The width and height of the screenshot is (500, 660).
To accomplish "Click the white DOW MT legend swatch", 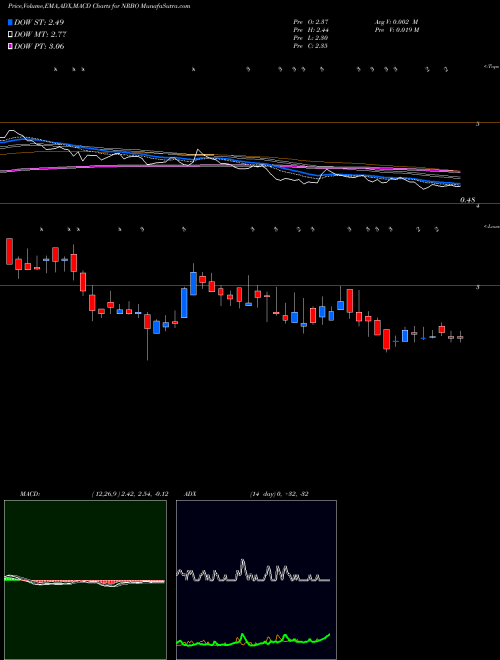I will [x=11, y=35].
